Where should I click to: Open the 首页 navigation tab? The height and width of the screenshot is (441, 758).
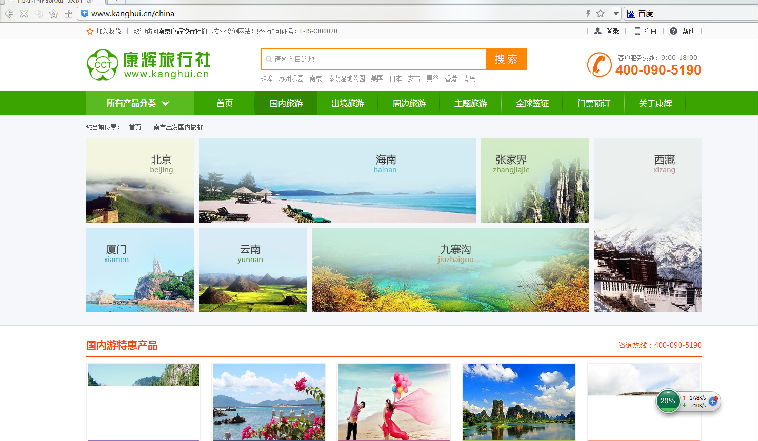pyautogui.click(x=224, y=103)
